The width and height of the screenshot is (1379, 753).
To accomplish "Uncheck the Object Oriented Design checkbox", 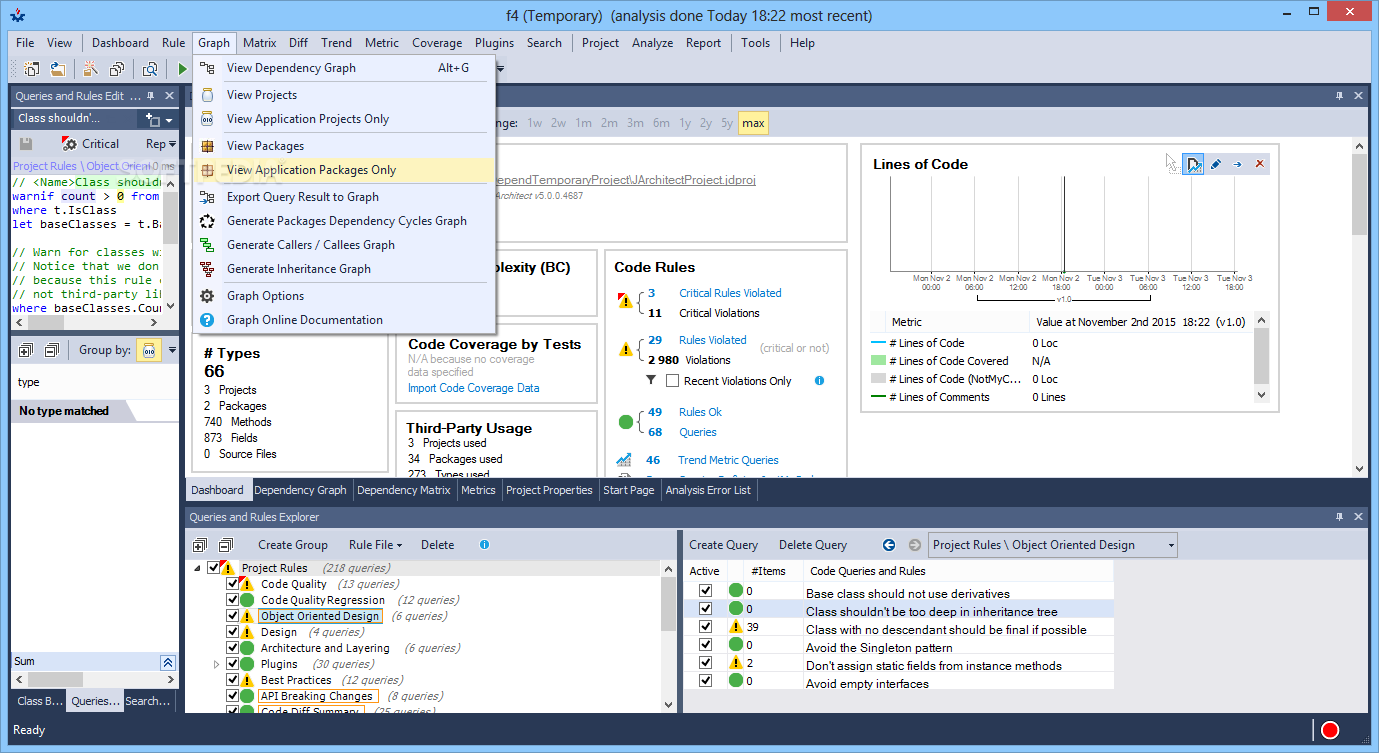I will pos(233,616).
